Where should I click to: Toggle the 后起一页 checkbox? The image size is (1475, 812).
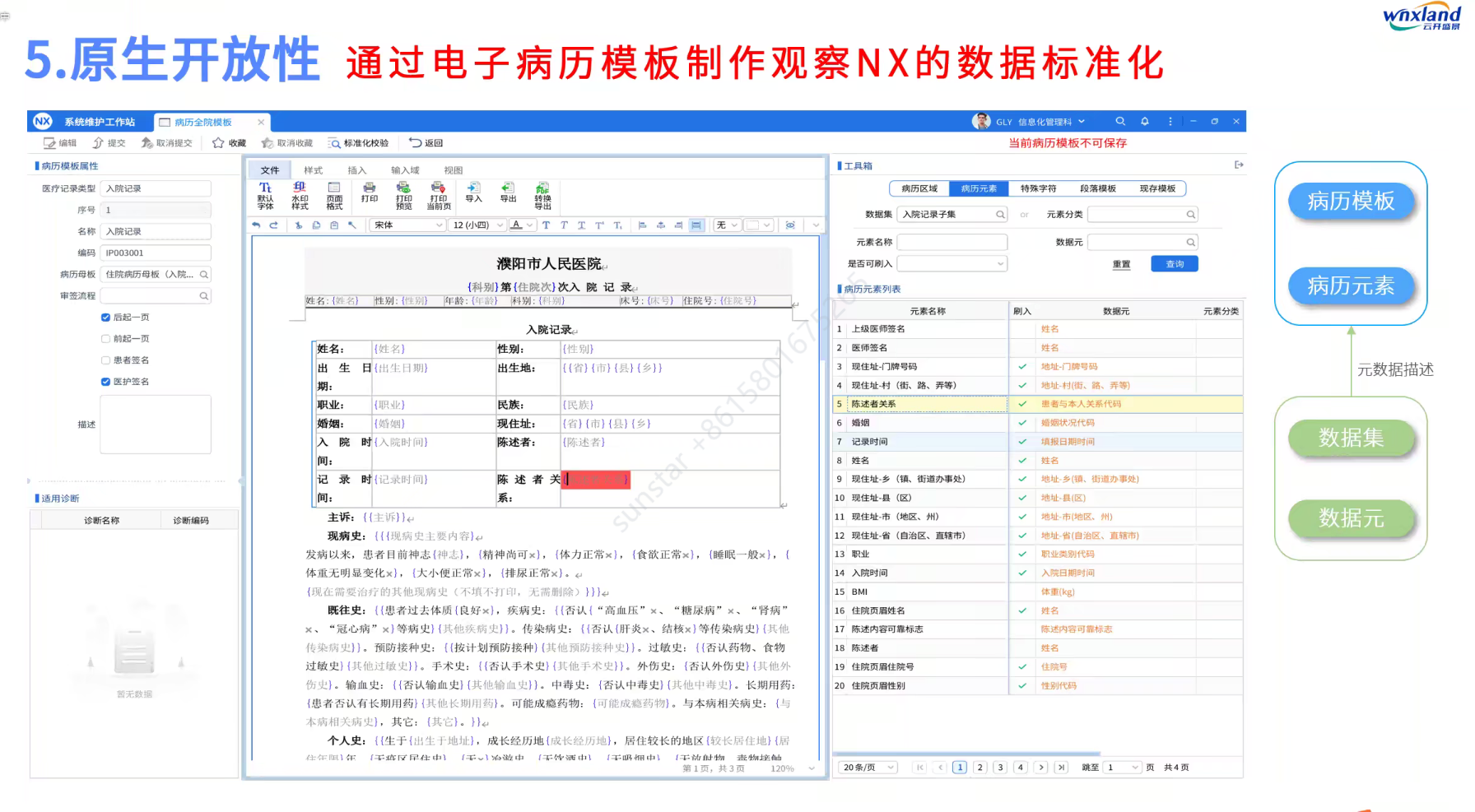(105, 318)
